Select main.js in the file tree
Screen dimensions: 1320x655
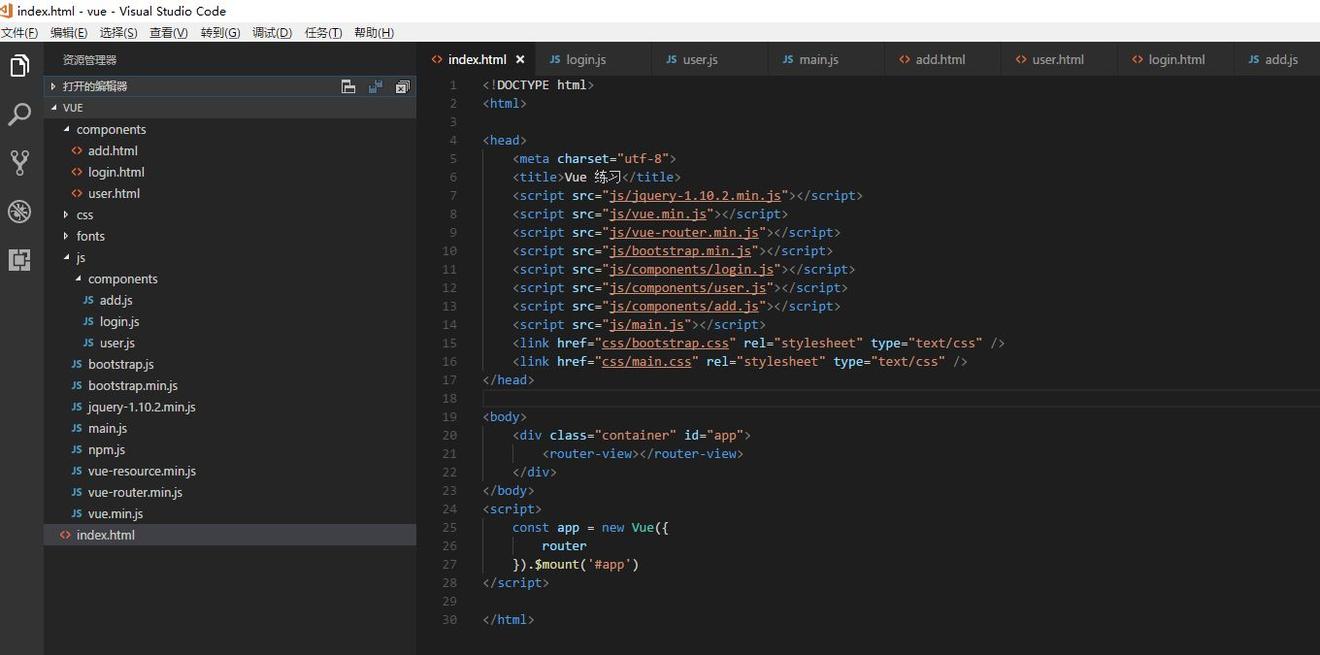click(106, 428)
